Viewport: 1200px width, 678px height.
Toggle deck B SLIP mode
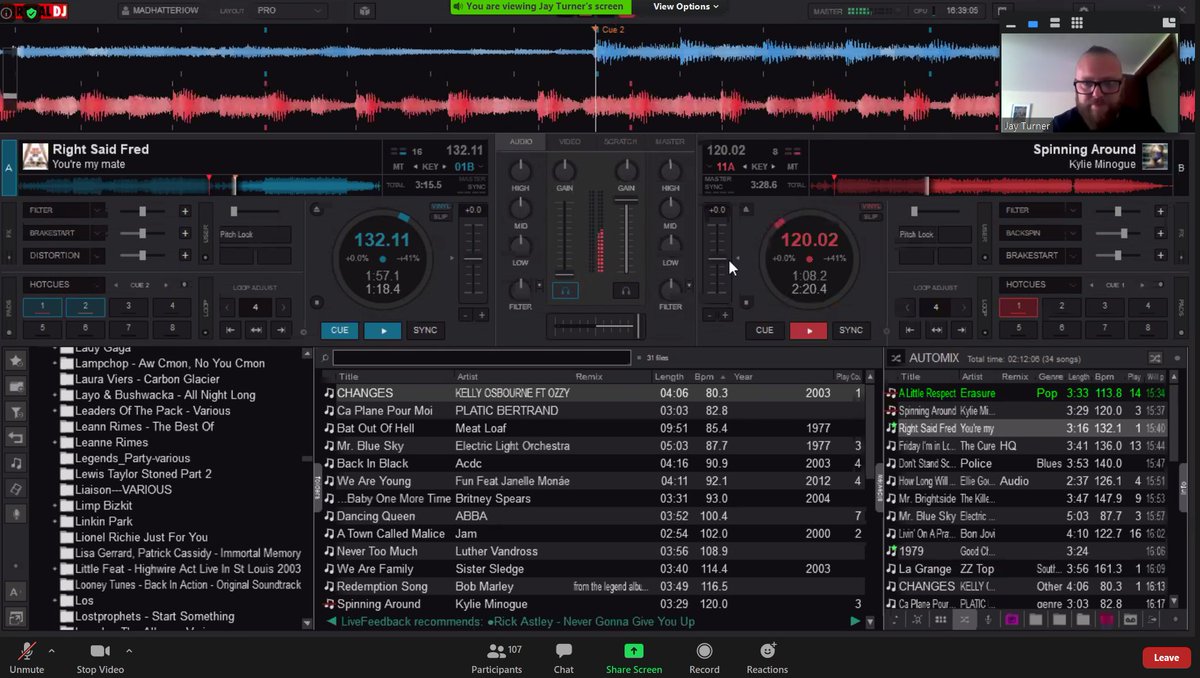click(x=871, y=216)
